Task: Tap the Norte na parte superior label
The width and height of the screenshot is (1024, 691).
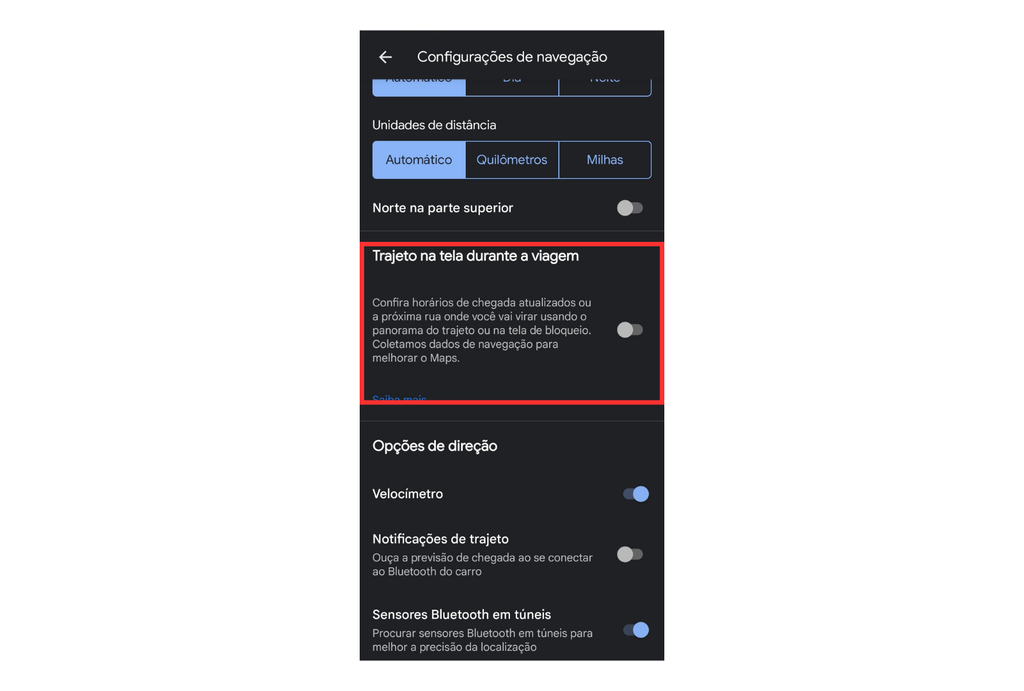Action: coord(443,208)
